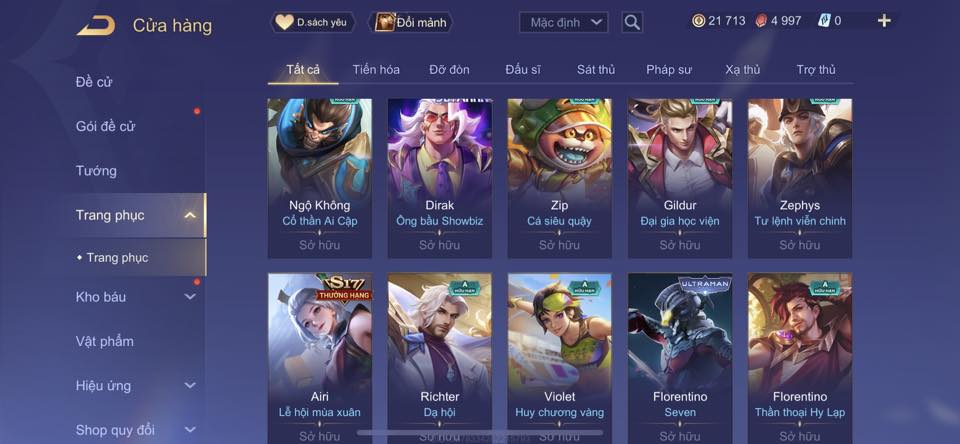Open the D.sách yêu wishlist heart
The width and height of the screenshot is (960, 444).
pyautogui.click(x=284, y=23)
